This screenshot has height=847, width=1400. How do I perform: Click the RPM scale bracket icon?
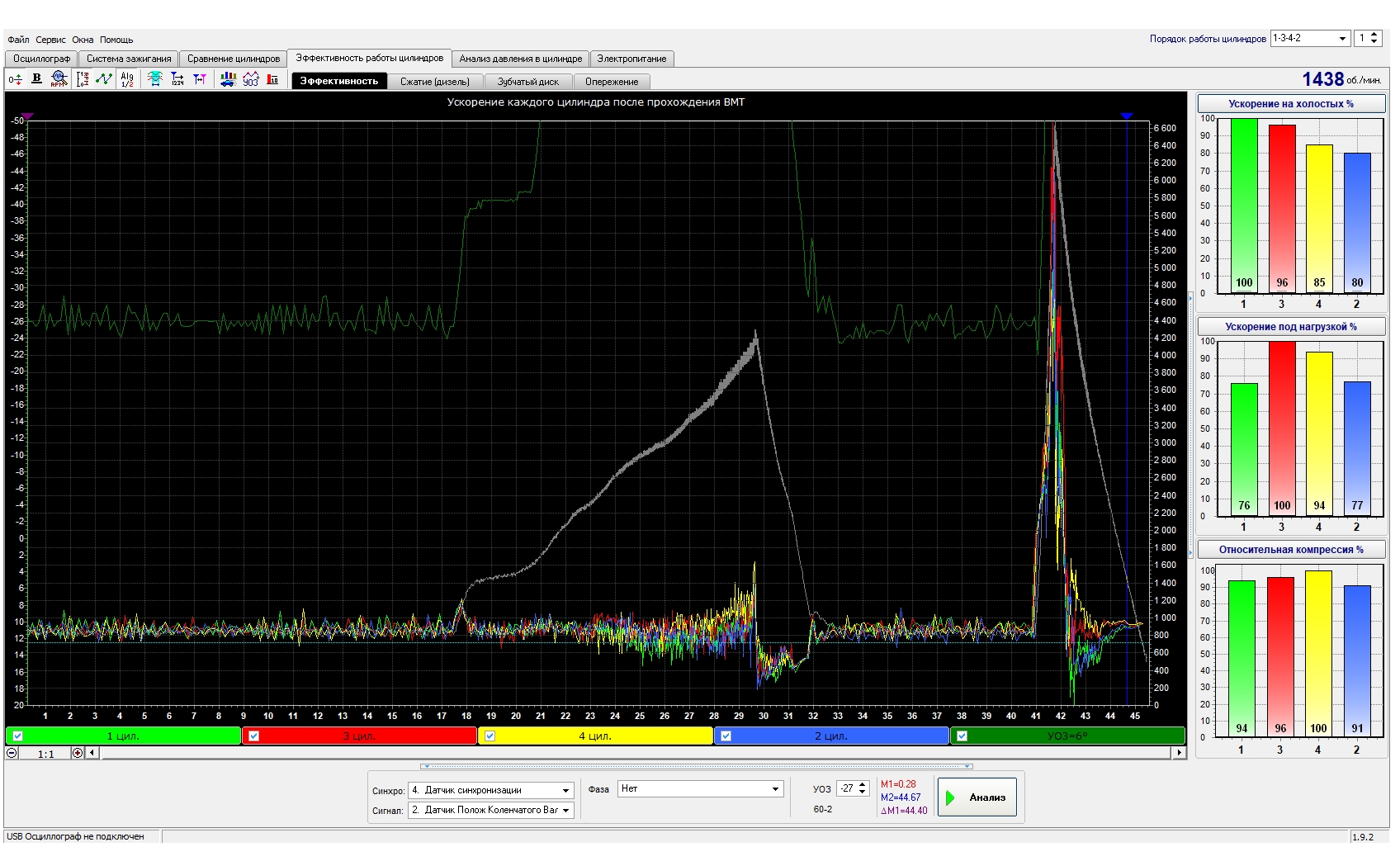tap(83, 79)
